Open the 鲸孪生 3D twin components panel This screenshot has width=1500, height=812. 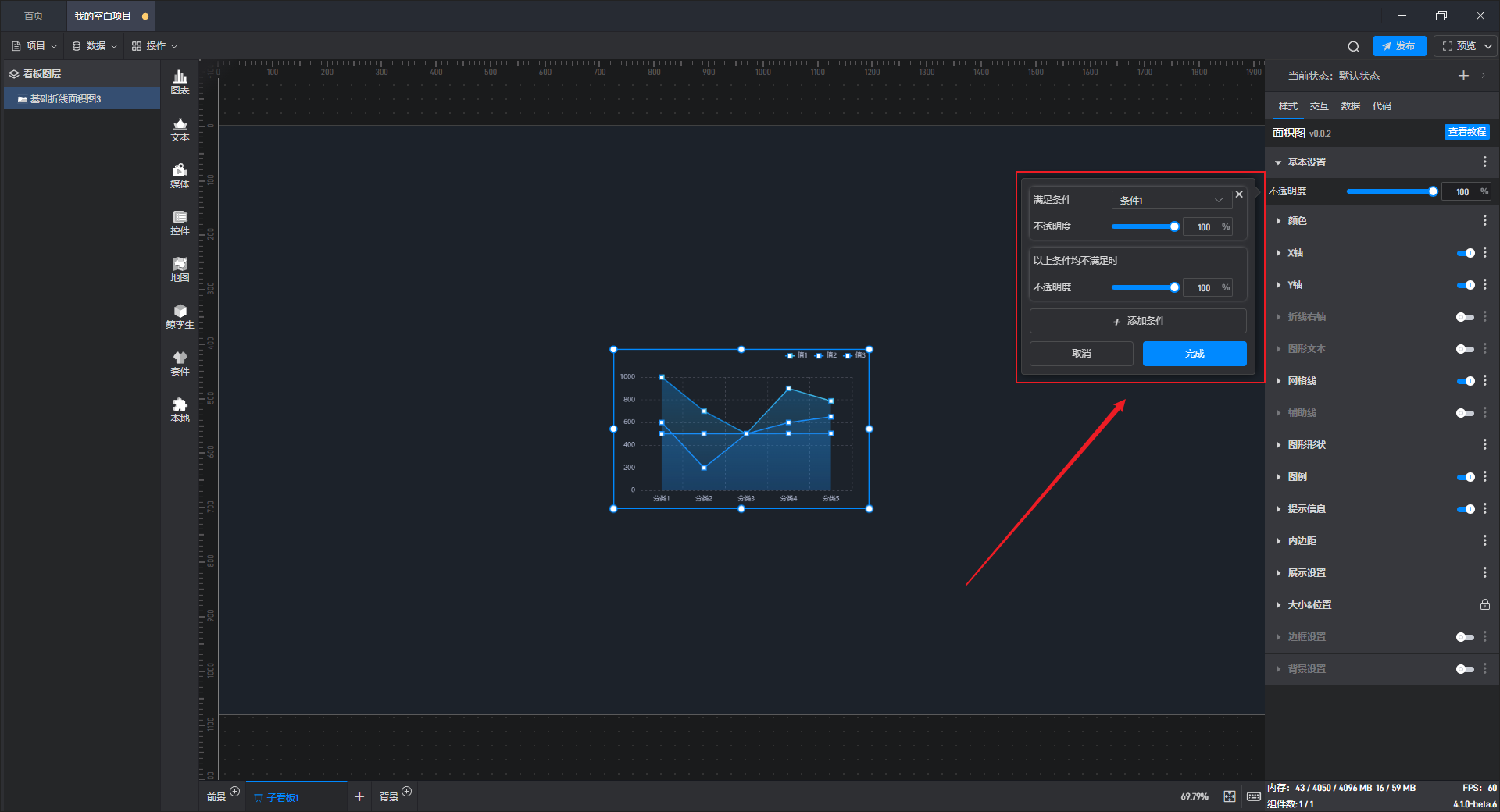point(180,316)
